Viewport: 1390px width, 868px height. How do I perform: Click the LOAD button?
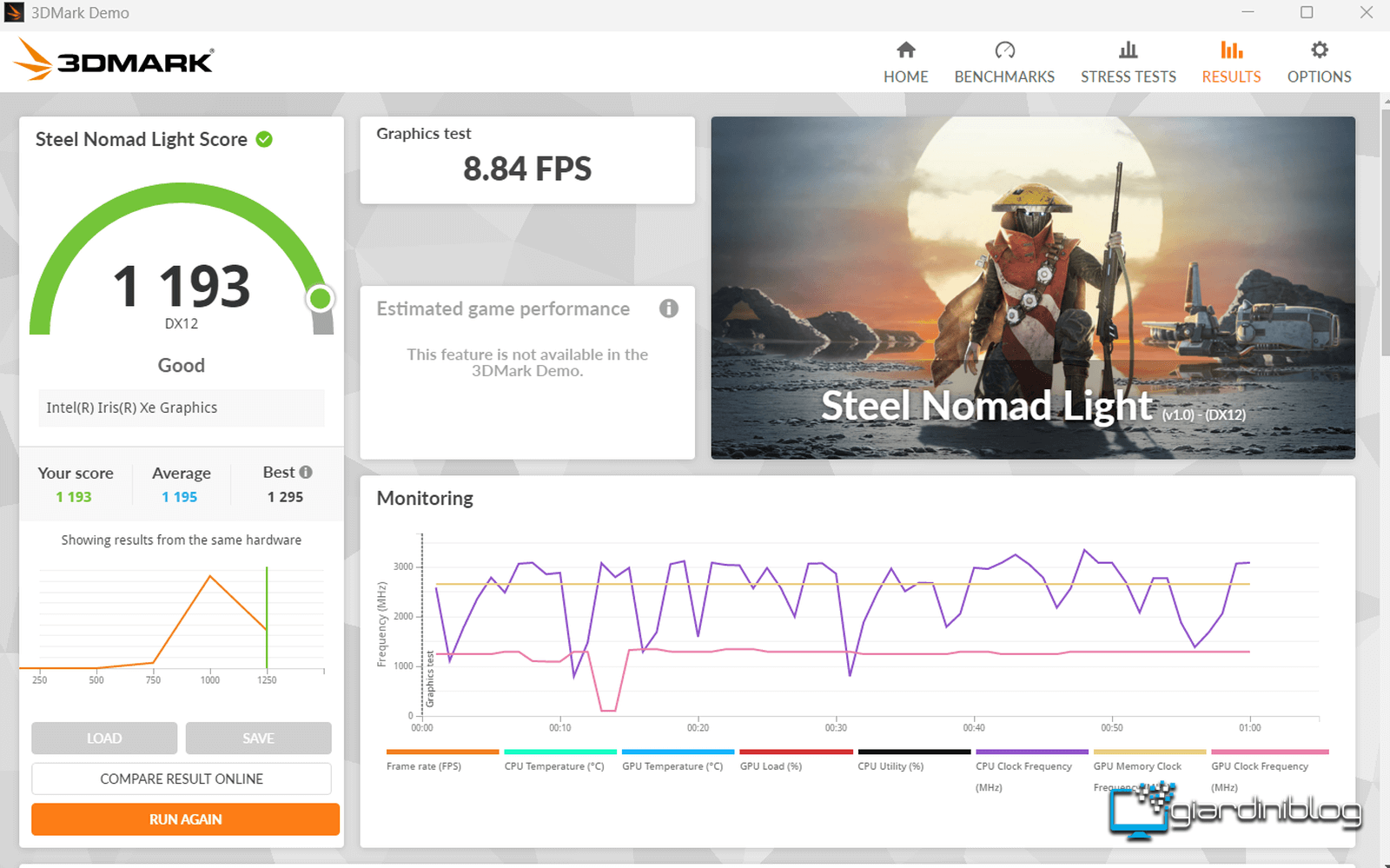(104, 738)
